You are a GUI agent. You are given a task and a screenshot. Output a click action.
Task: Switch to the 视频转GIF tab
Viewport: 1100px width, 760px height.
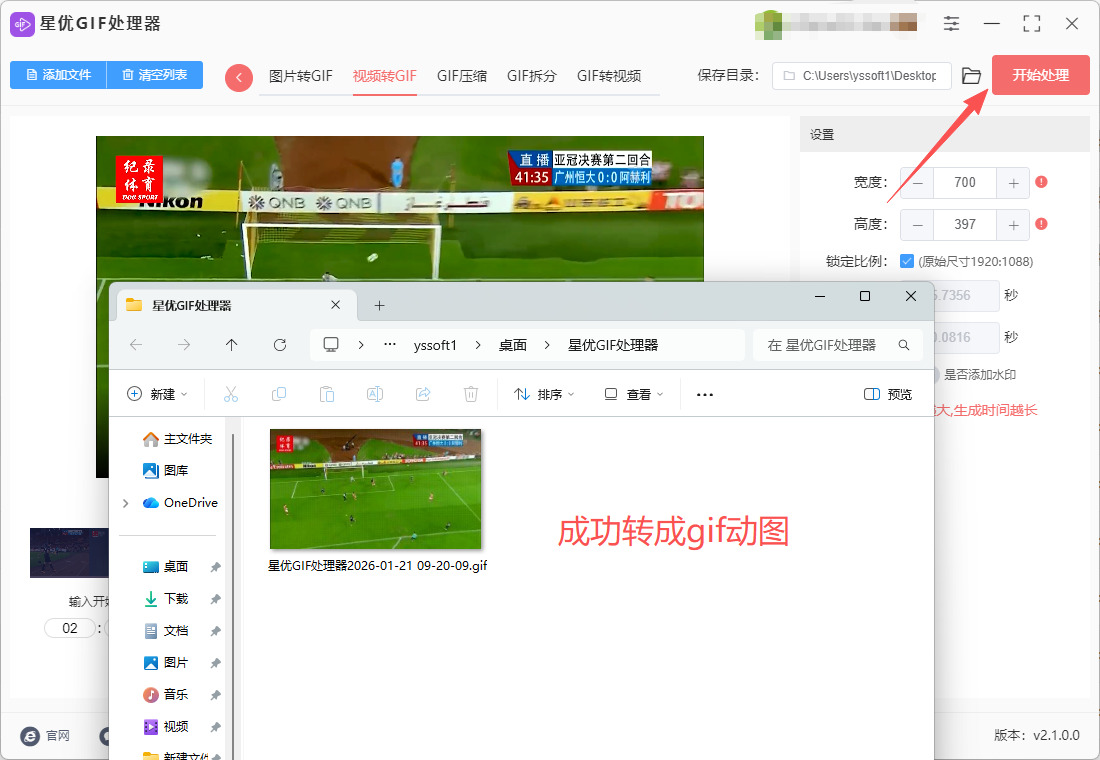(384, 76)
